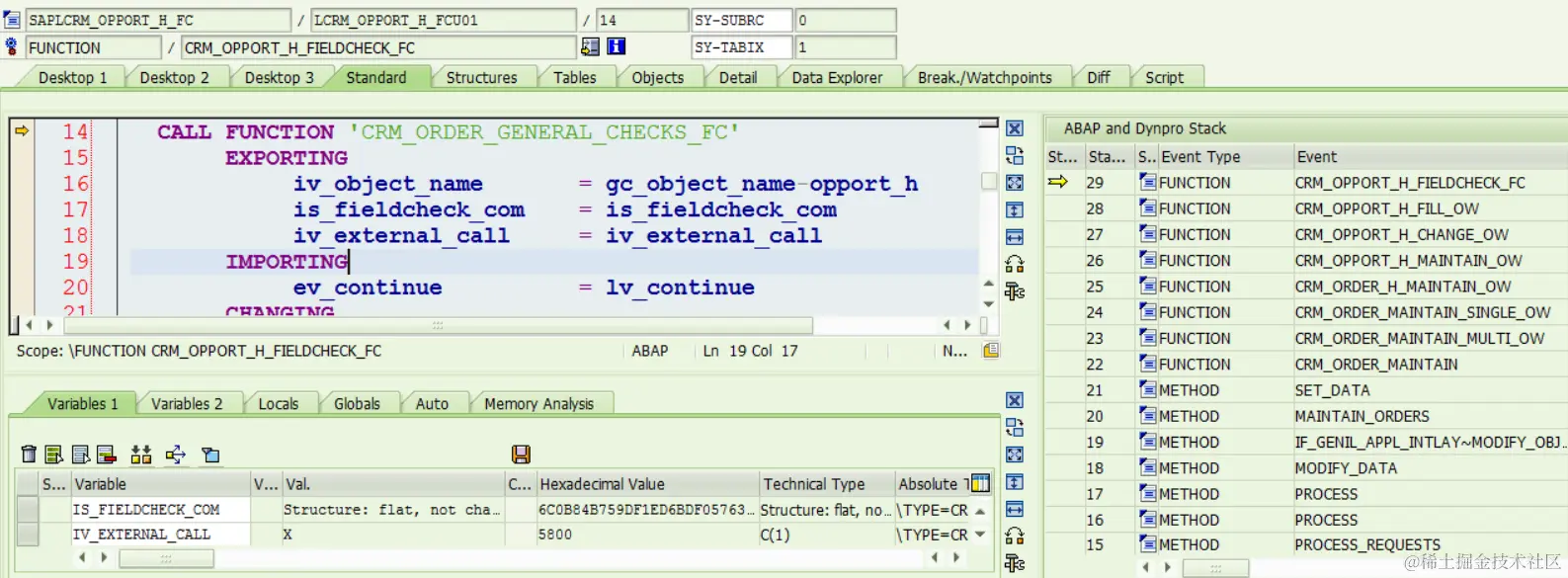The height and width of the screenshot is (578, 1568).
Task: Click the headset services icon beside source code
Action: [x=1015, y=264]
